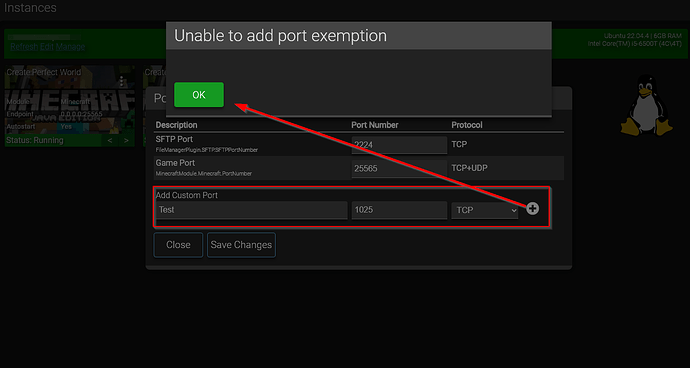This screenshot has height=368, width=690.
Task: Select the Create Perfect World Minecraft instance card
Action: click(70, 106)
